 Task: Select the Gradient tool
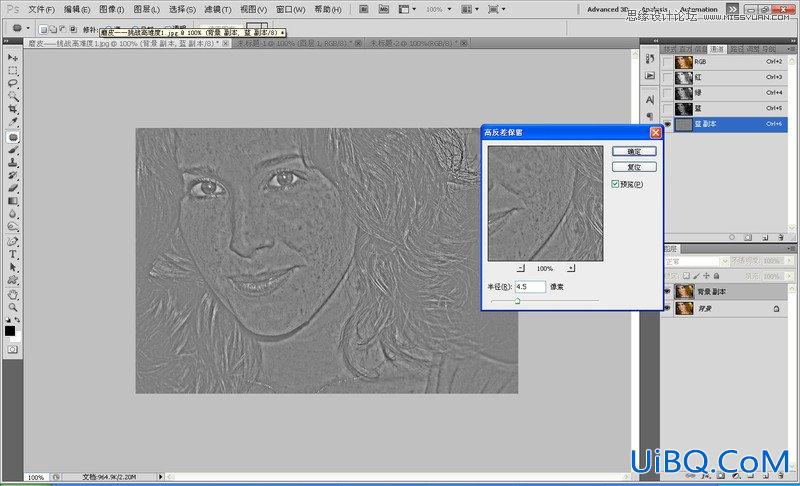13,201
